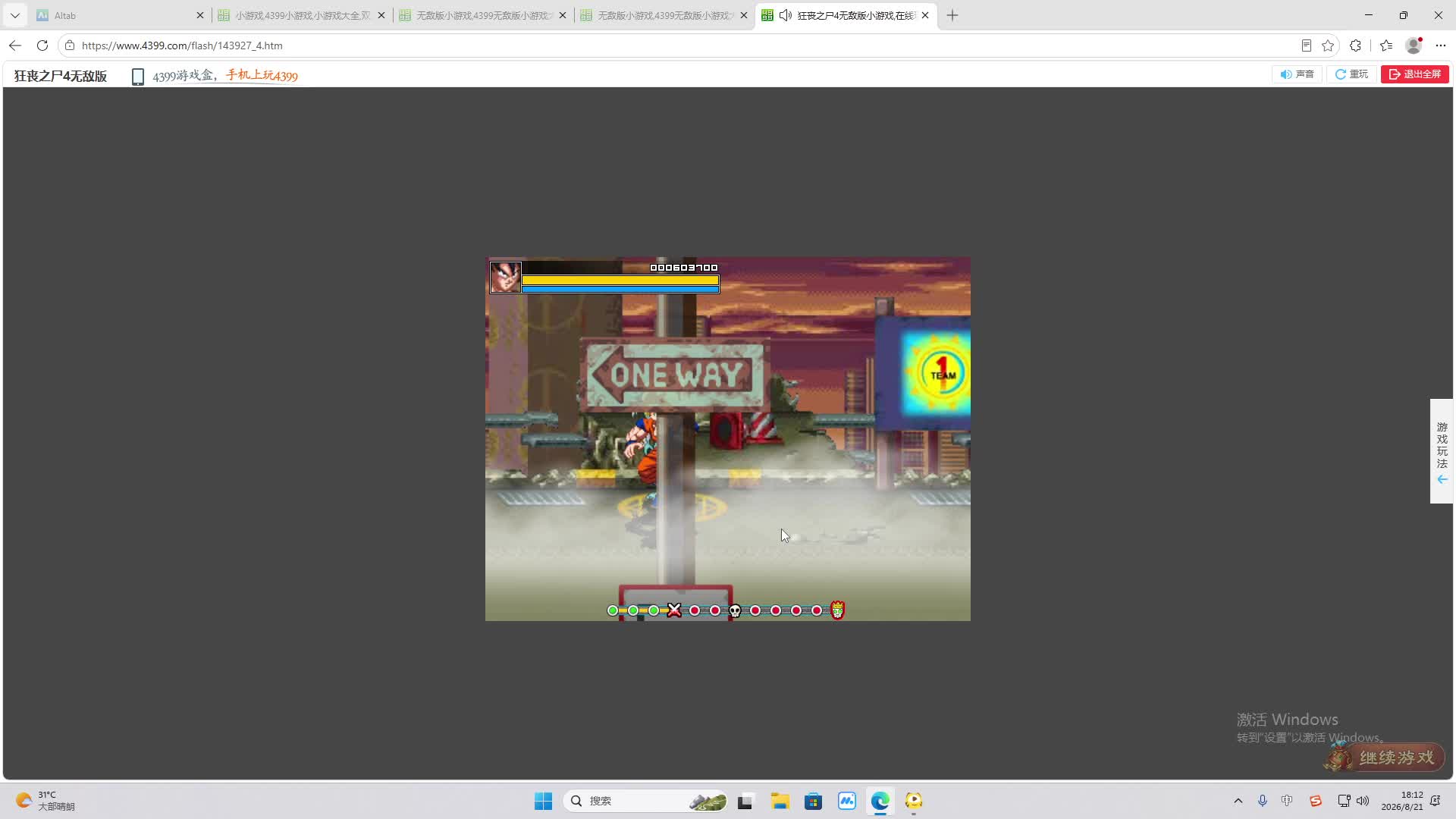Click the skull marker on stage progress

(735, 610)
